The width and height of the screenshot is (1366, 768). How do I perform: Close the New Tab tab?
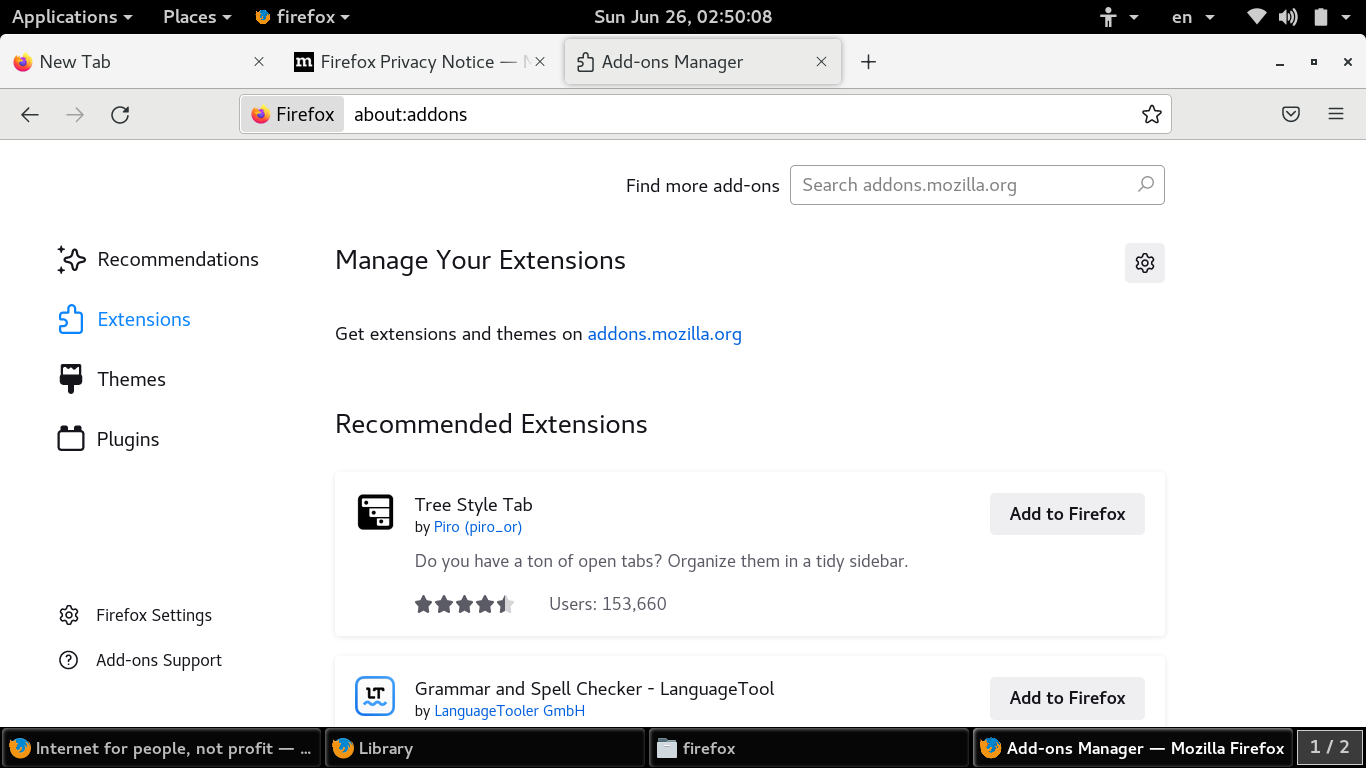pos(259,62)
